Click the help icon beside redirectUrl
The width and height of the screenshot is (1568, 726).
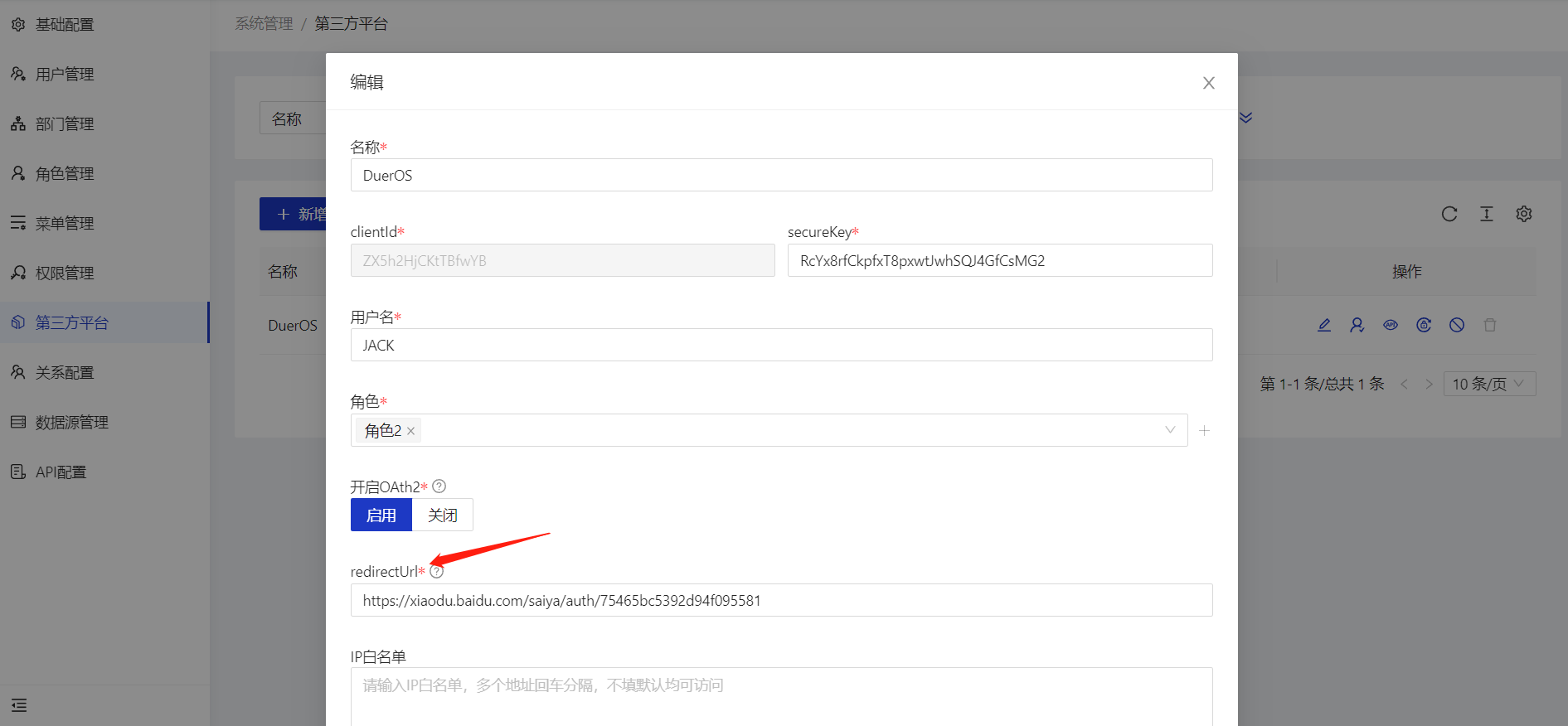tap(437, 571)
